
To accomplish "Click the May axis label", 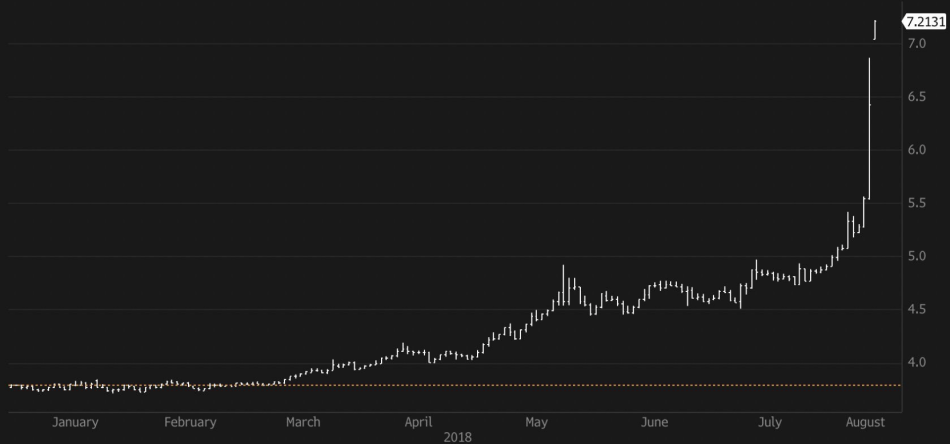I will click(x=536, y=422).
